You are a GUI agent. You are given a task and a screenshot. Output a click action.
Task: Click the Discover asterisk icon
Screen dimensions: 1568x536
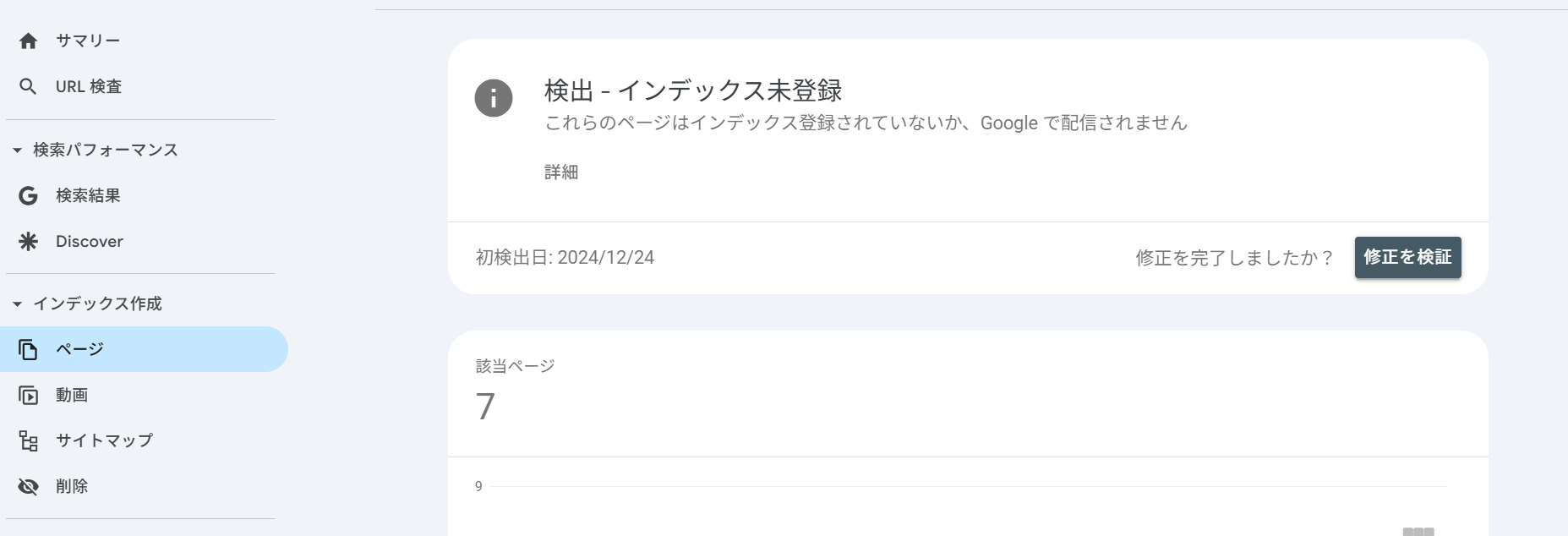[x=28, y=242]
